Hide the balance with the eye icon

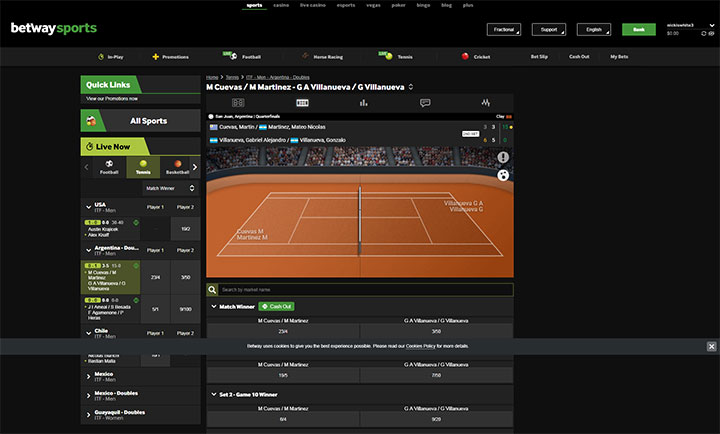click(x=711, y=34)
